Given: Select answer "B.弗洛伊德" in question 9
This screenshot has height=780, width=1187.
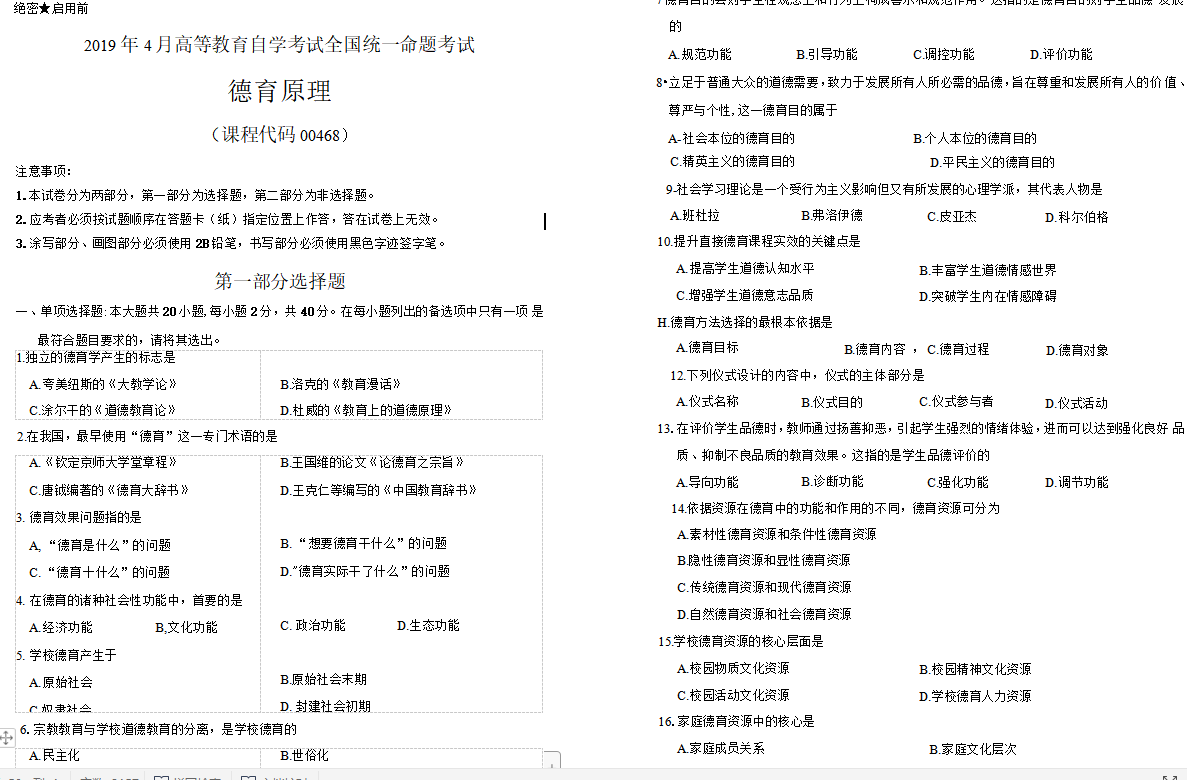Looking at the screenshot, I should click(x=832, y=216).
